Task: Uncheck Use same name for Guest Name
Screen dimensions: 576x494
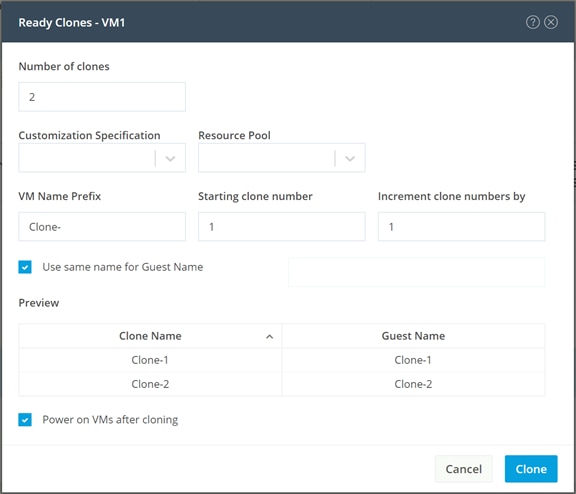Action: (25, 267)
